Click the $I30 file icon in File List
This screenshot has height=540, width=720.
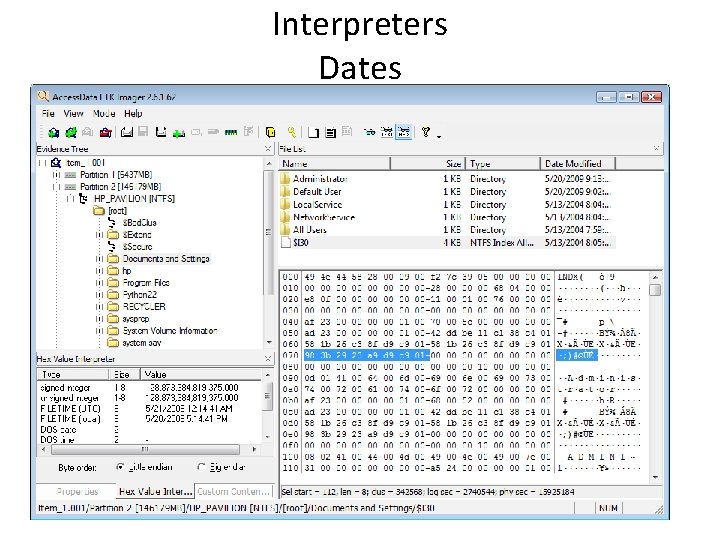pyautogui.click(x=286, y=242)
